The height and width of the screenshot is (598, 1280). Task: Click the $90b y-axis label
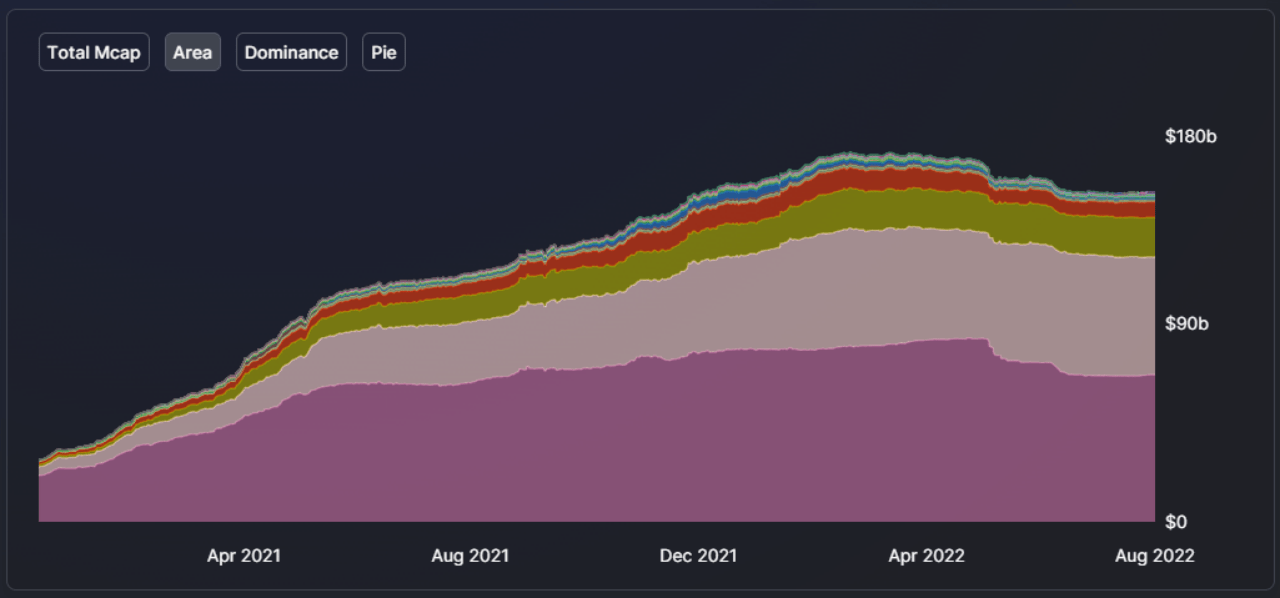click(x=1190, y=324)
